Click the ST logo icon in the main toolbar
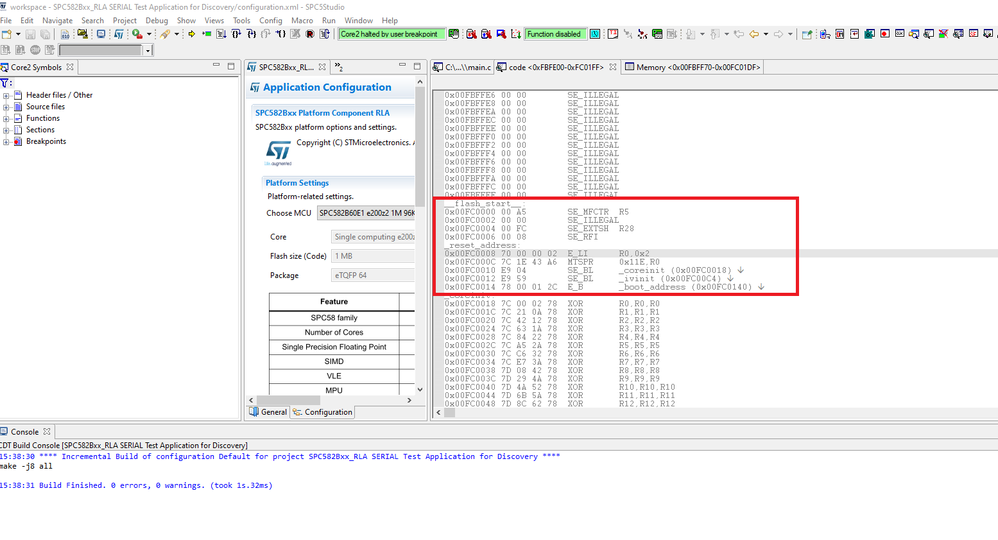Image resolution: width=998 pixels, height=540 pixels. point(118,34)
